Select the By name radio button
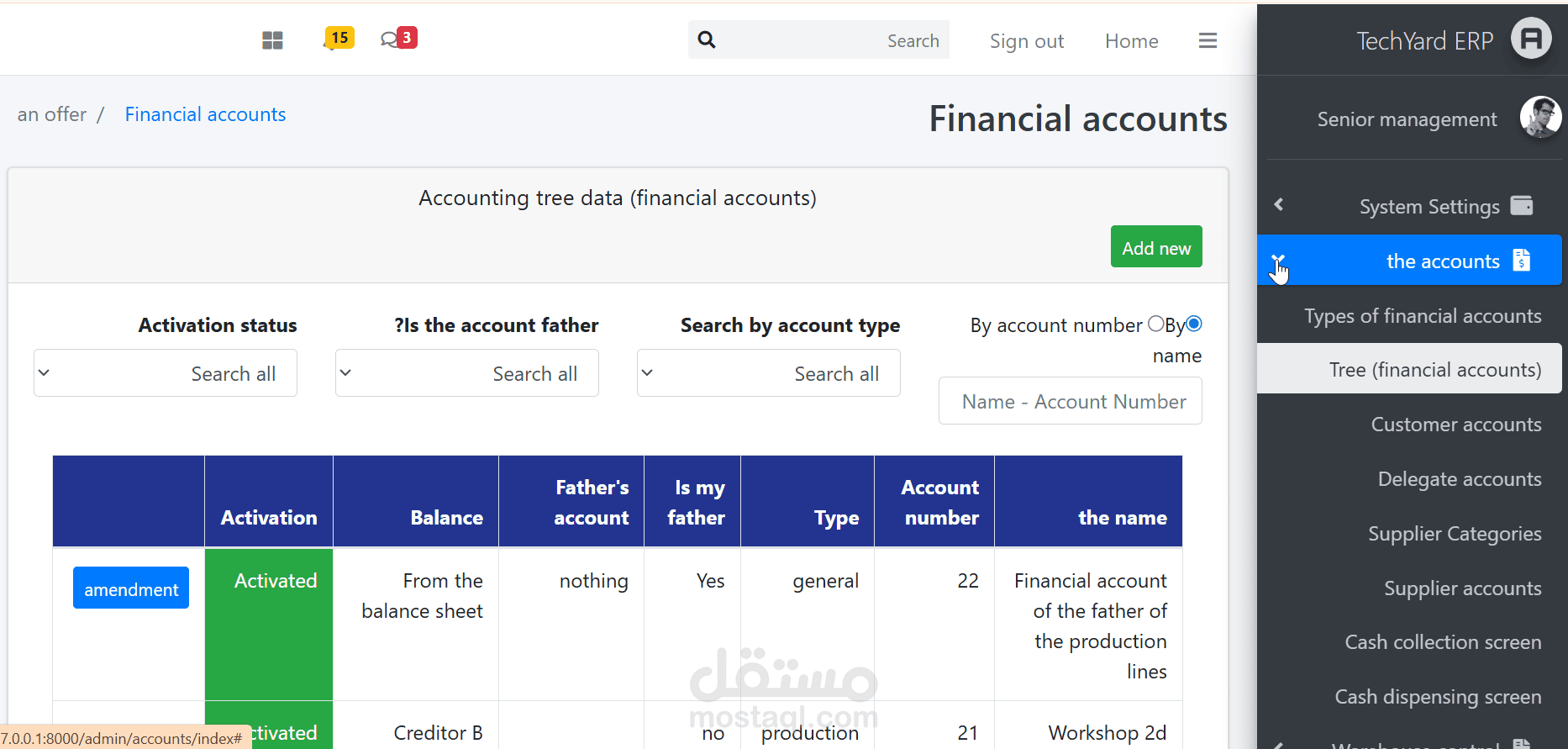This screenshot has width=1568, height=749. pyautogui.click(x=1194, y=324)
